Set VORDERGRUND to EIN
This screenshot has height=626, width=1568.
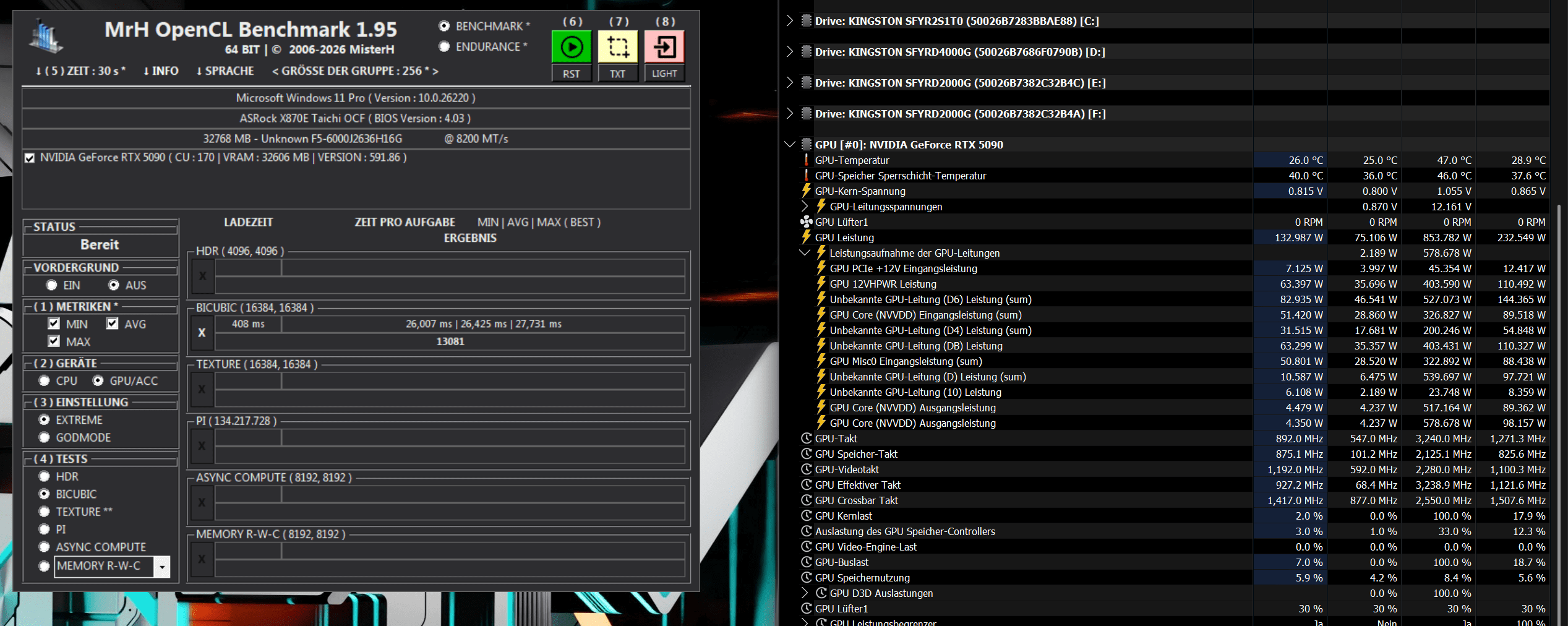pos(51,285)
